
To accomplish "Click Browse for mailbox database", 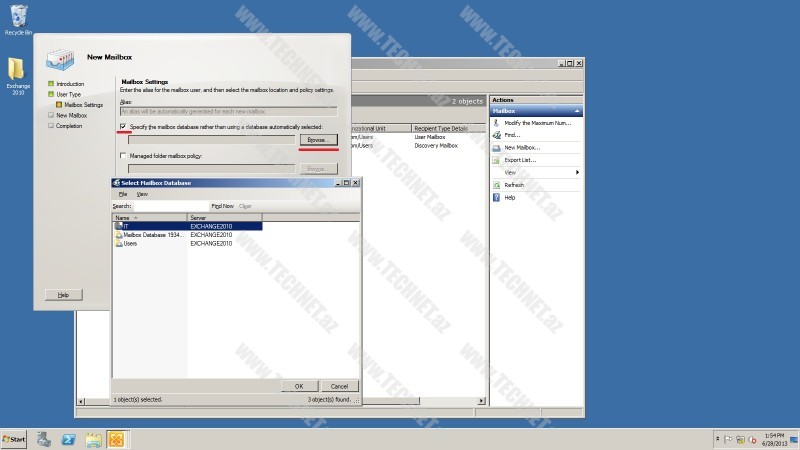I will coord(318,139).
